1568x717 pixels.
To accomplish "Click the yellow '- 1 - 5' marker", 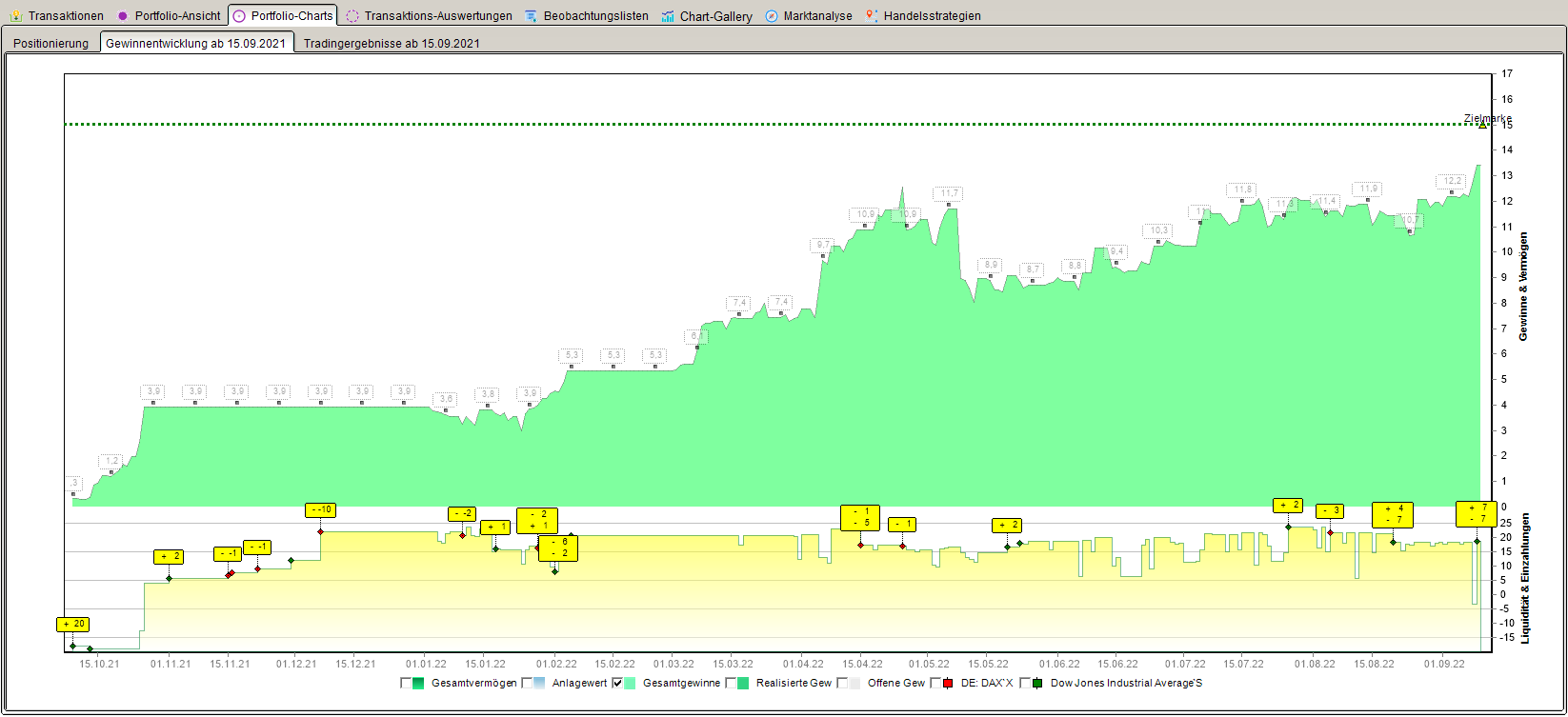I will (860, 518).
